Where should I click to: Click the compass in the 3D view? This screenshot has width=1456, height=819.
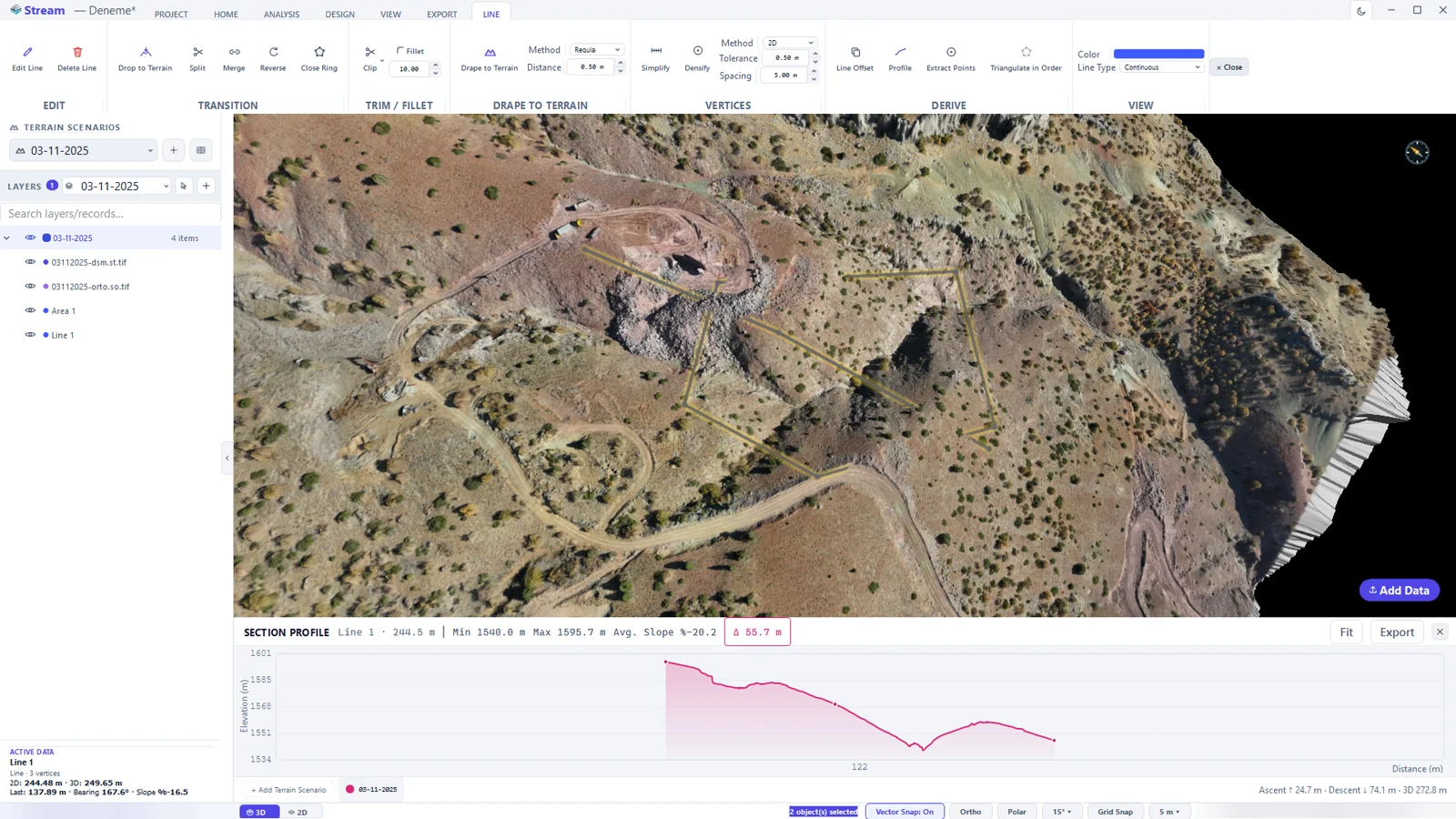click(1417, 152)
